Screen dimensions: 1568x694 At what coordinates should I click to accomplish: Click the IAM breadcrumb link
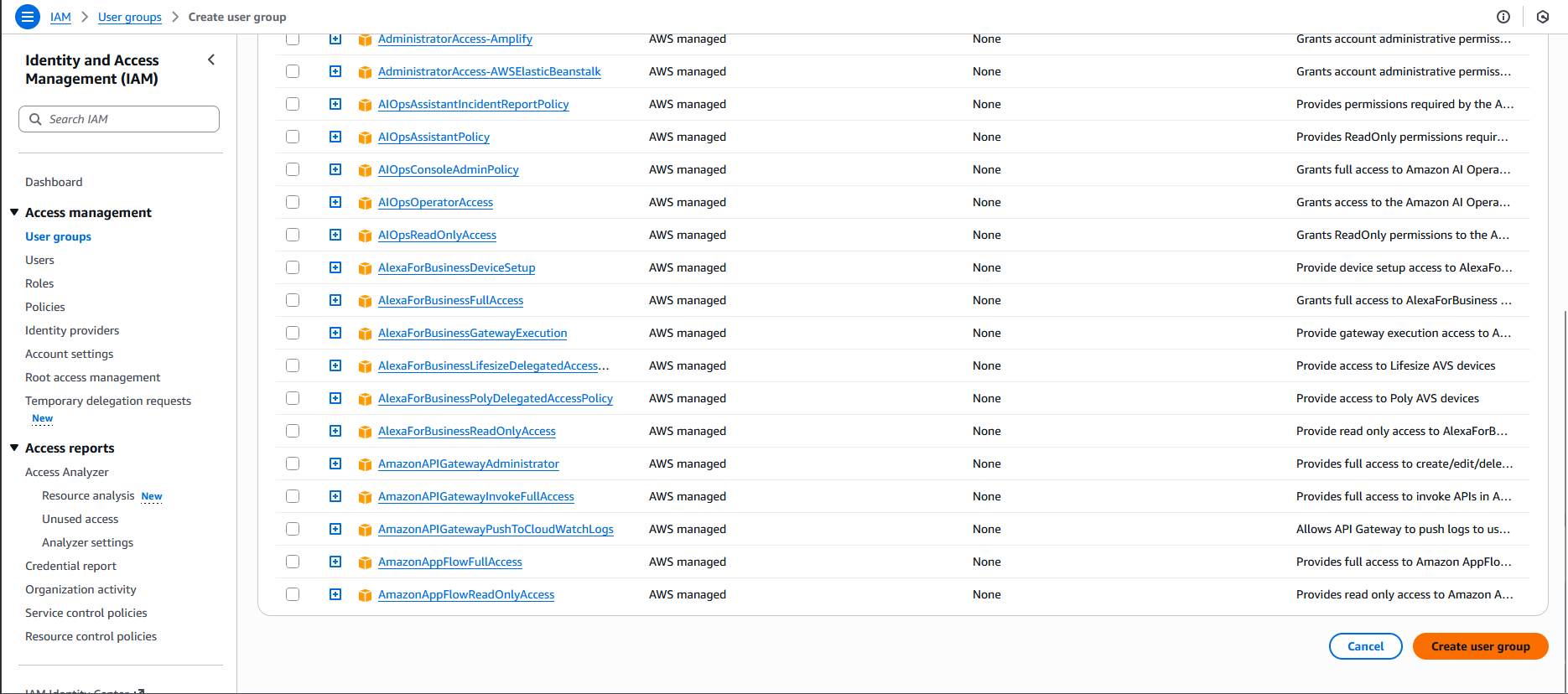(60, 17)
